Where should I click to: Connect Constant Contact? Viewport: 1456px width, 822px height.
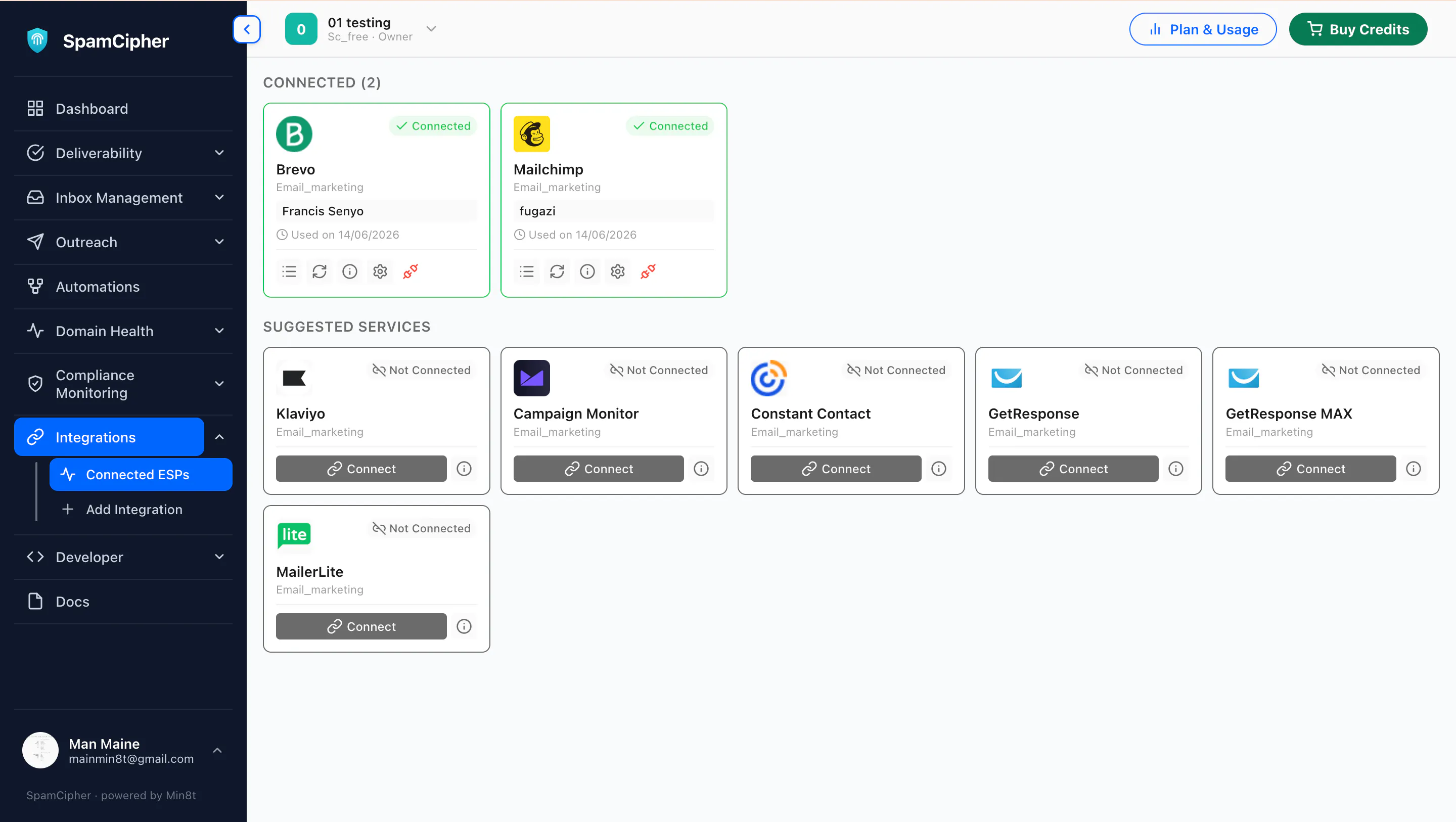[836, 469]
